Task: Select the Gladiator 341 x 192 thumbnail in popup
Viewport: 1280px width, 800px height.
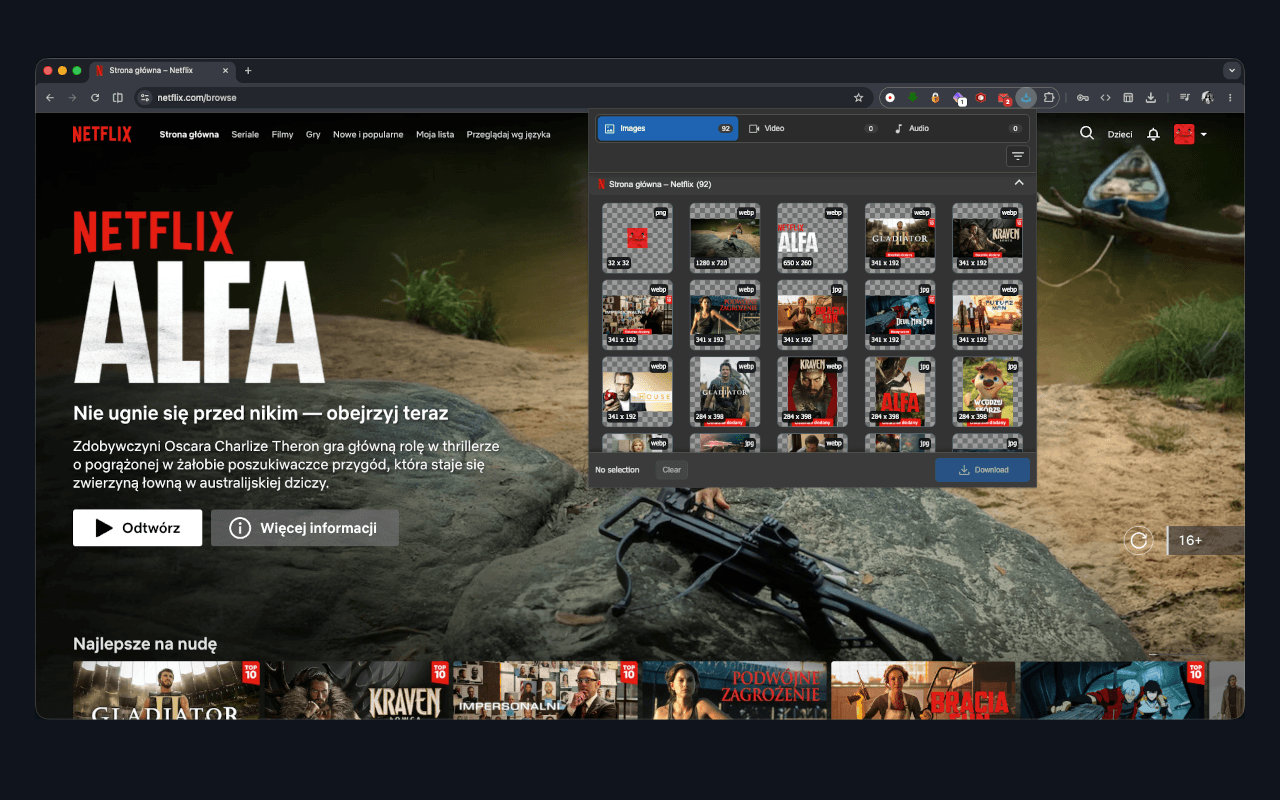Action: [x=900, y=238]
